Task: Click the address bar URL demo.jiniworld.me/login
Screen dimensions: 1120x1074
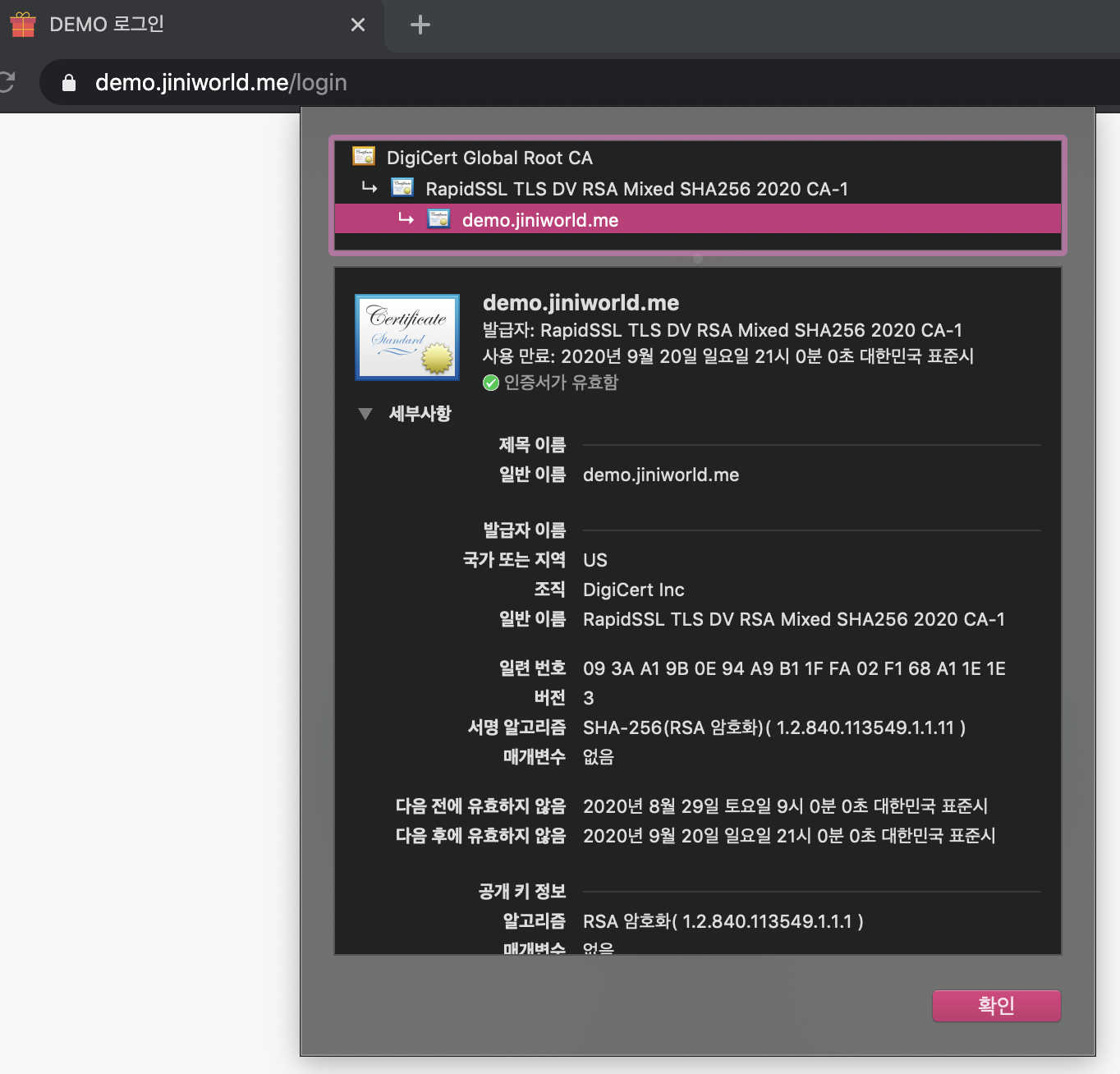Action: point(221,82)
